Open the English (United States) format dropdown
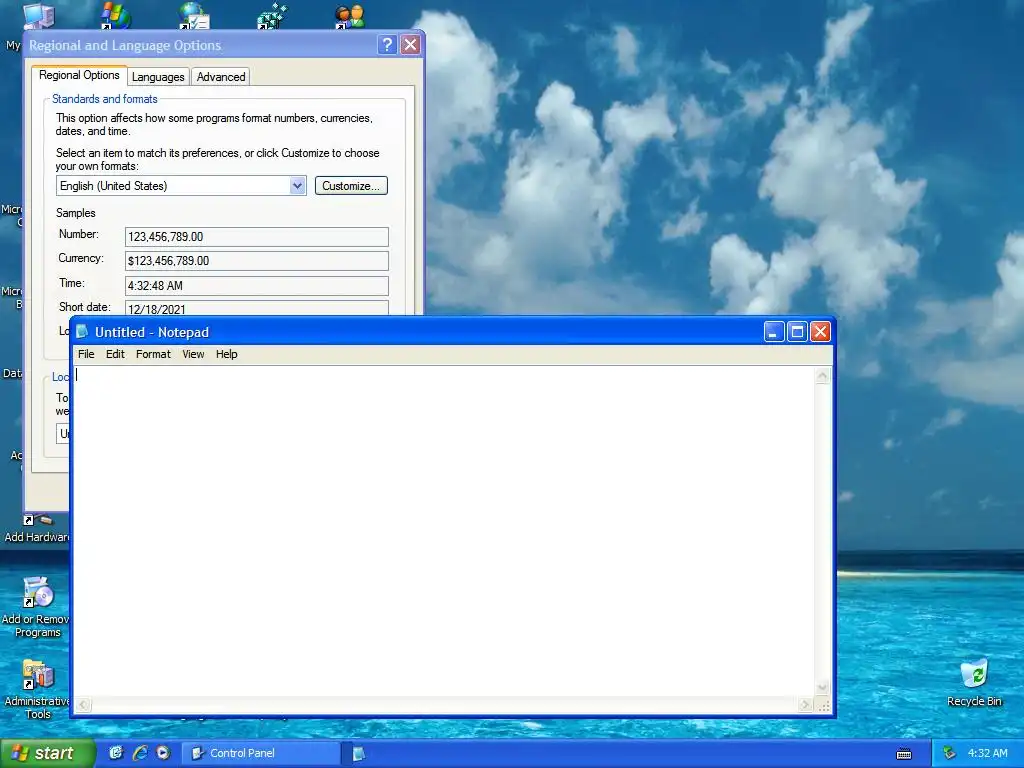 pos(297,185)
